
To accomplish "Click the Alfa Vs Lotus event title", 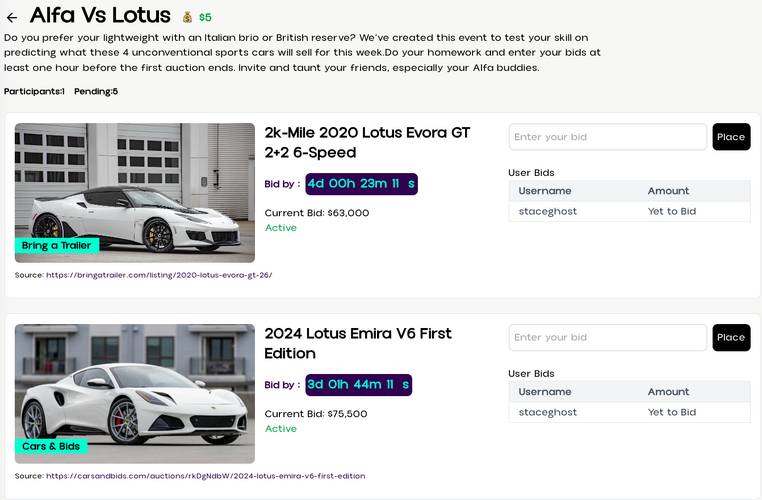I will click(x=100, y=16).
